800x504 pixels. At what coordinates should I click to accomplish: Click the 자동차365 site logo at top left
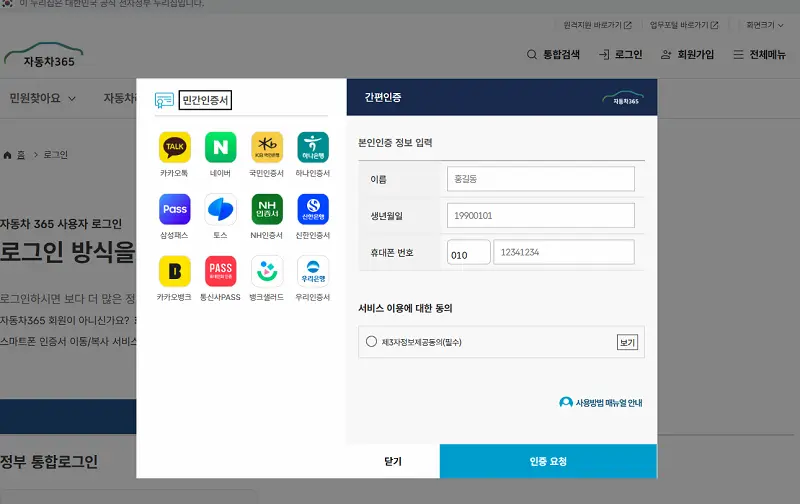tap(44, 55)
